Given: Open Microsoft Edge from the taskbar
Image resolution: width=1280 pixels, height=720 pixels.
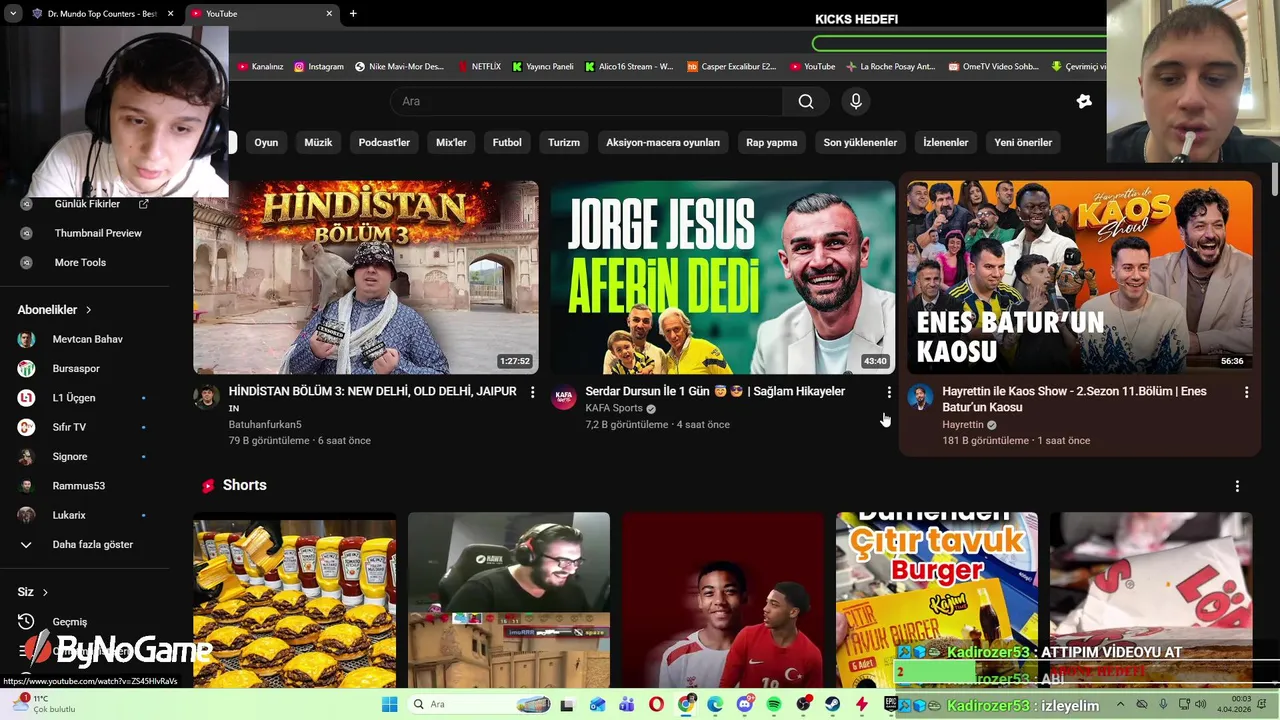Looking at the screenshot, I should [x=715, y=704].
